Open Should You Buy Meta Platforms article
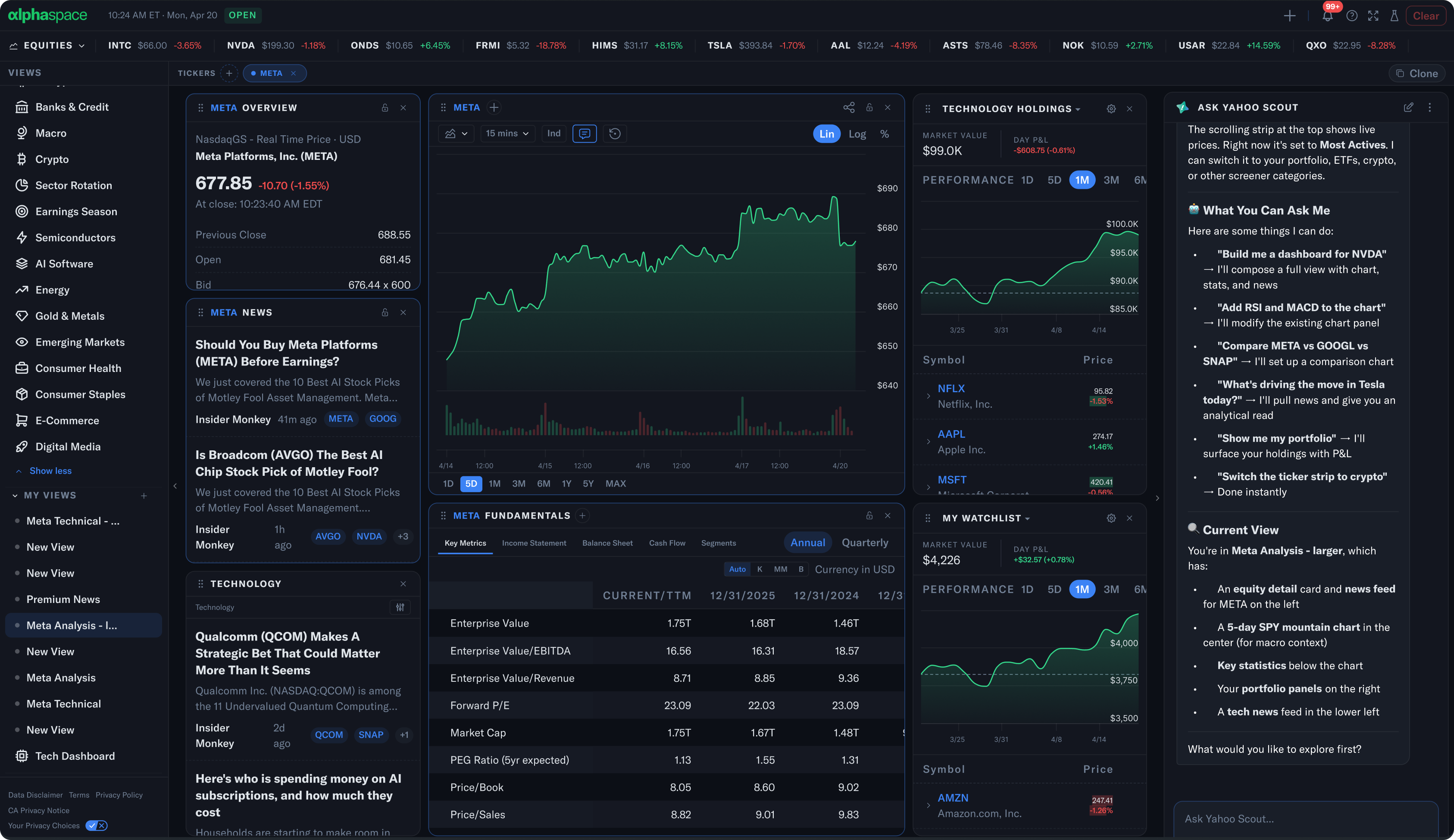Viewport: 1454px width, 840px height. point(286,353)
